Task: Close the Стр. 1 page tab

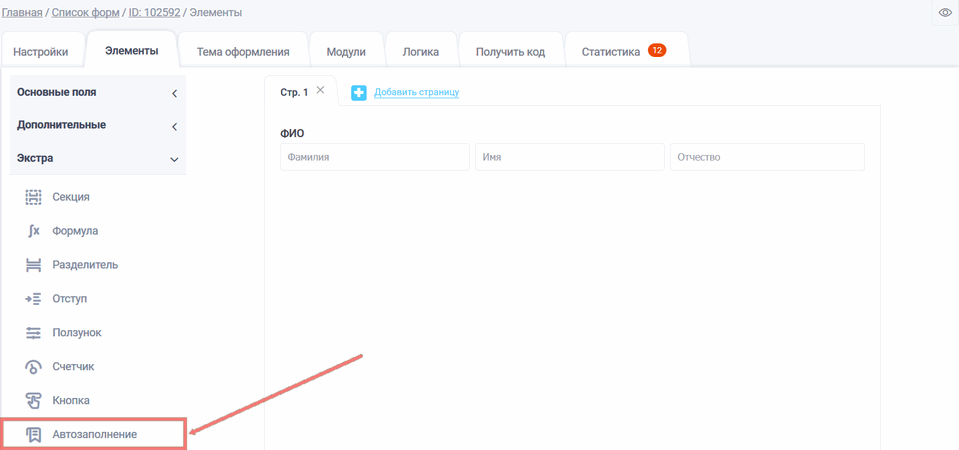Action: point(320,91)
